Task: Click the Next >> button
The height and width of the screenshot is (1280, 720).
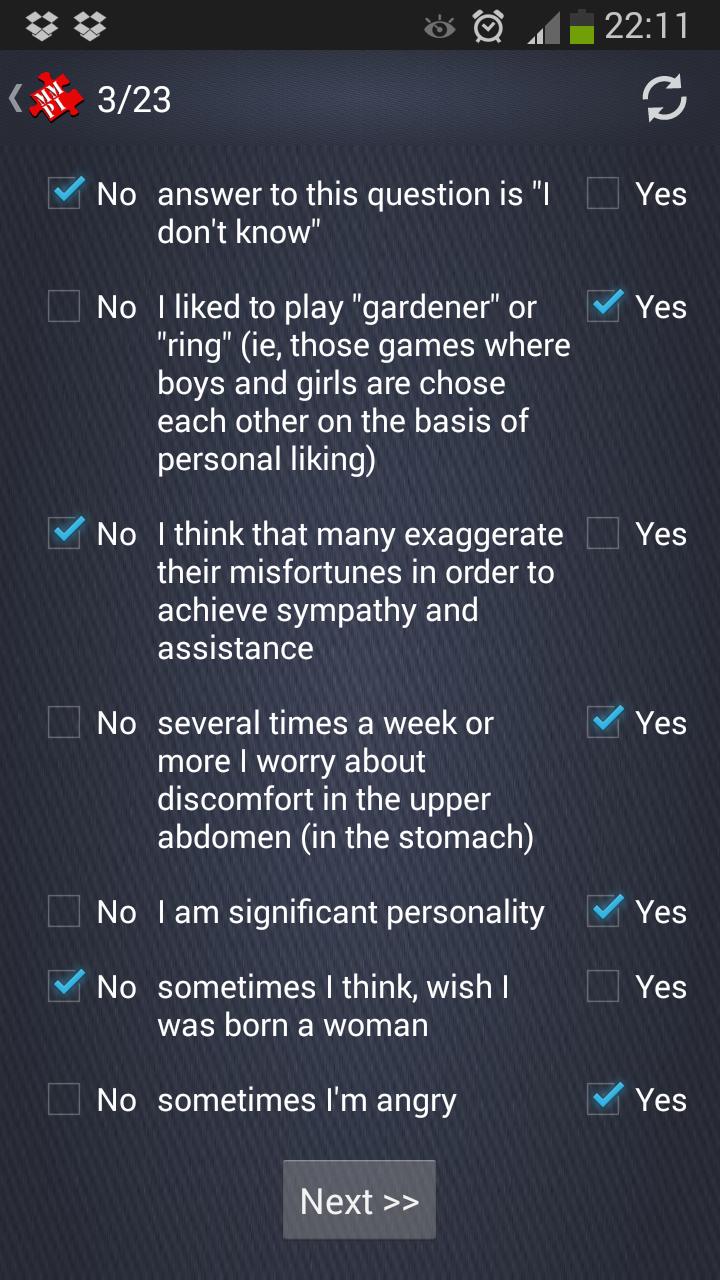Action: click(359, 1200)
